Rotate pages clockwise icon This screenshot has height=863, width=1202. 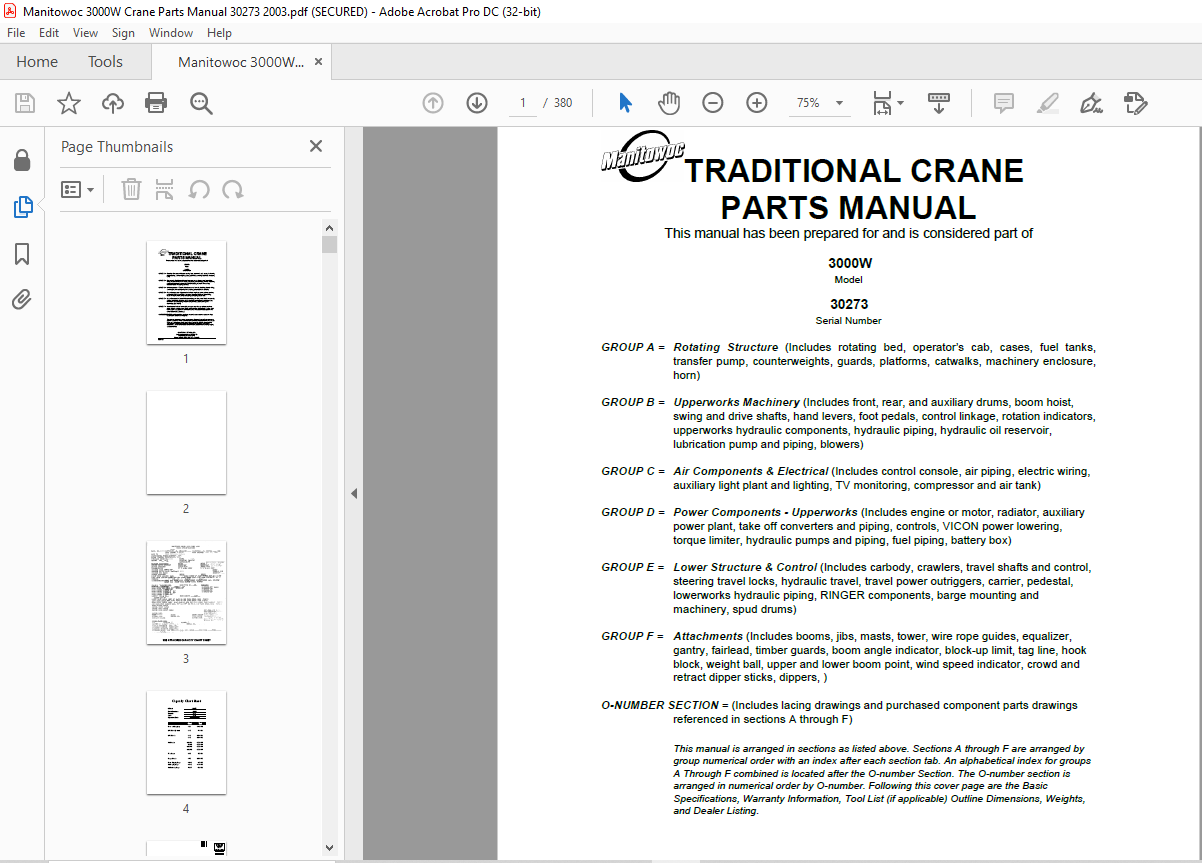[x=233, y=189]
